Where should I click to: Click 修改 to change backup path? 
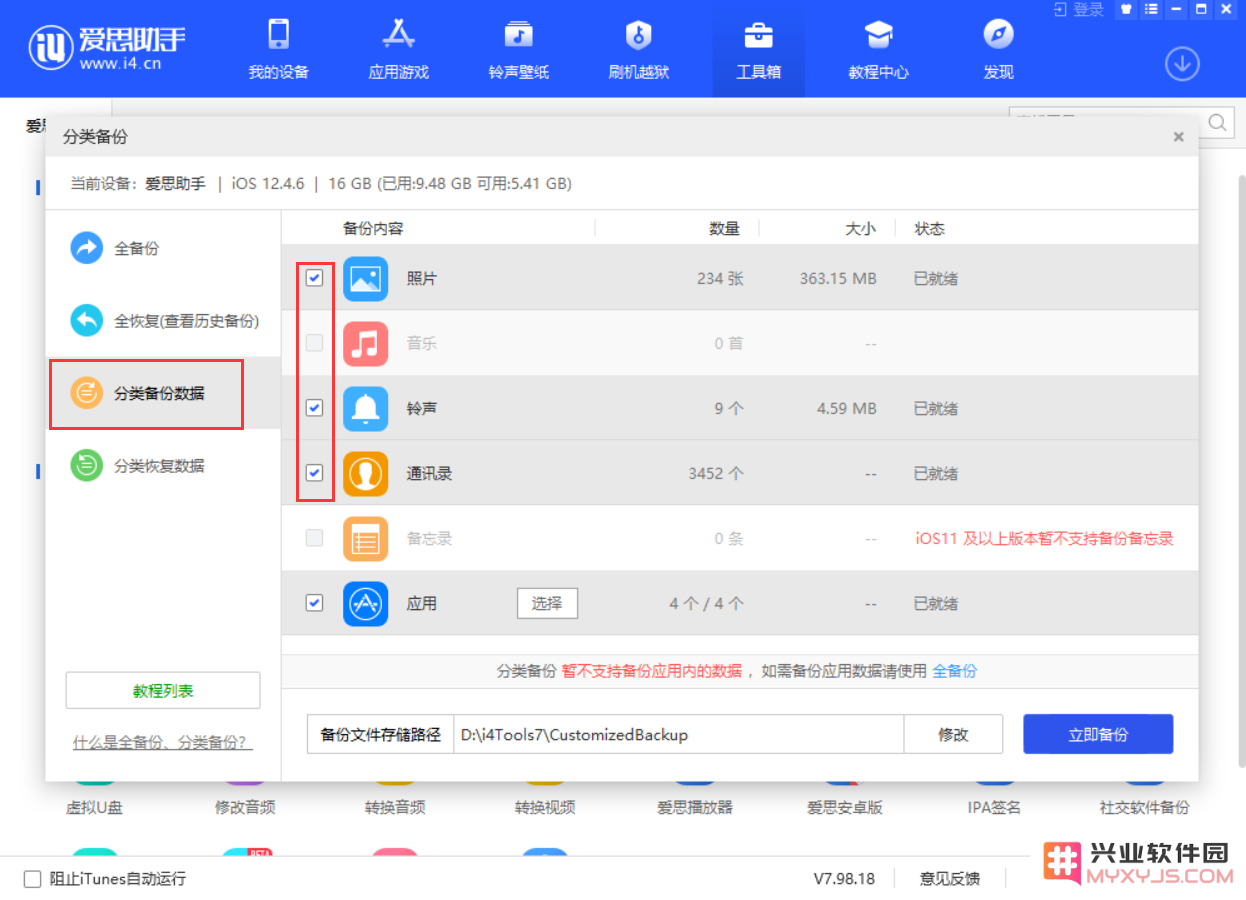point(953,734)
